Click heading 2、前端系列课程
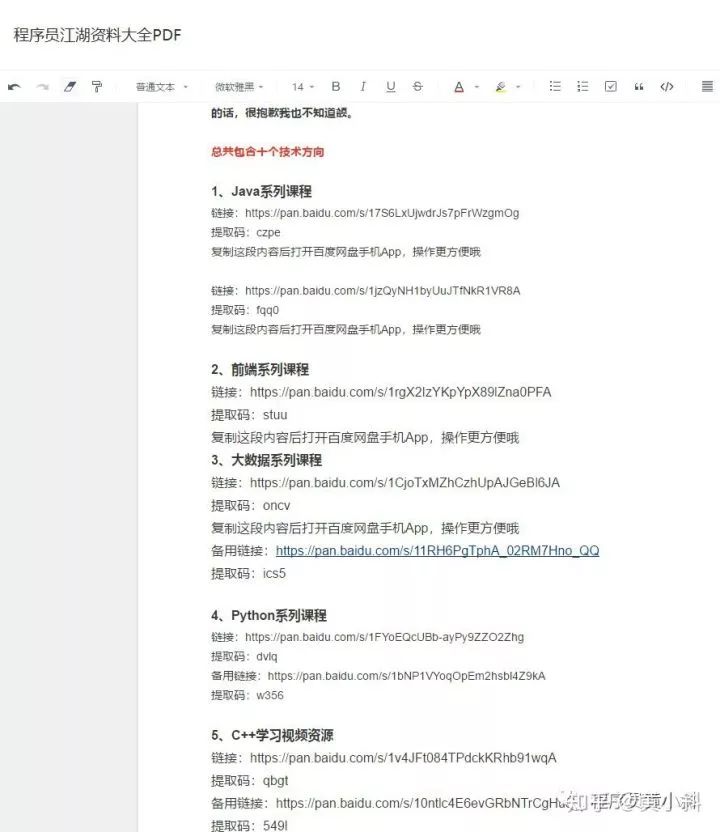720x832 pixels. click(260, 370)
